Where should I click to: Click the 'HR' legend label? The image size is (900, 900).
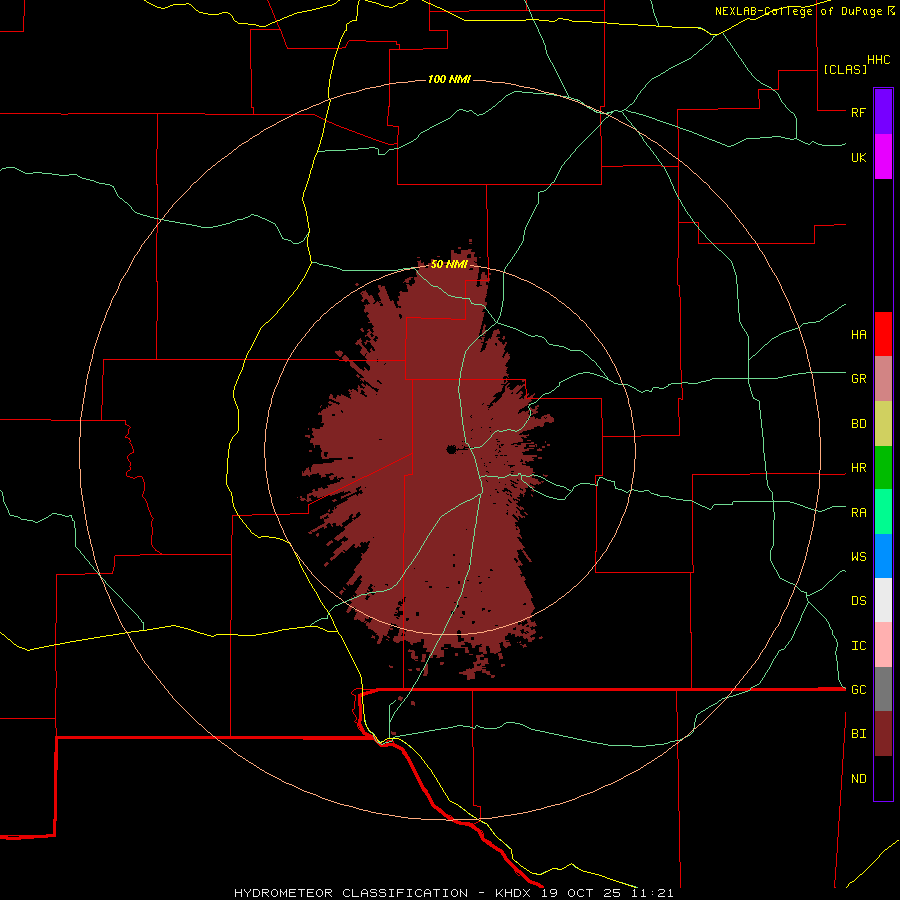click(858, 468)
